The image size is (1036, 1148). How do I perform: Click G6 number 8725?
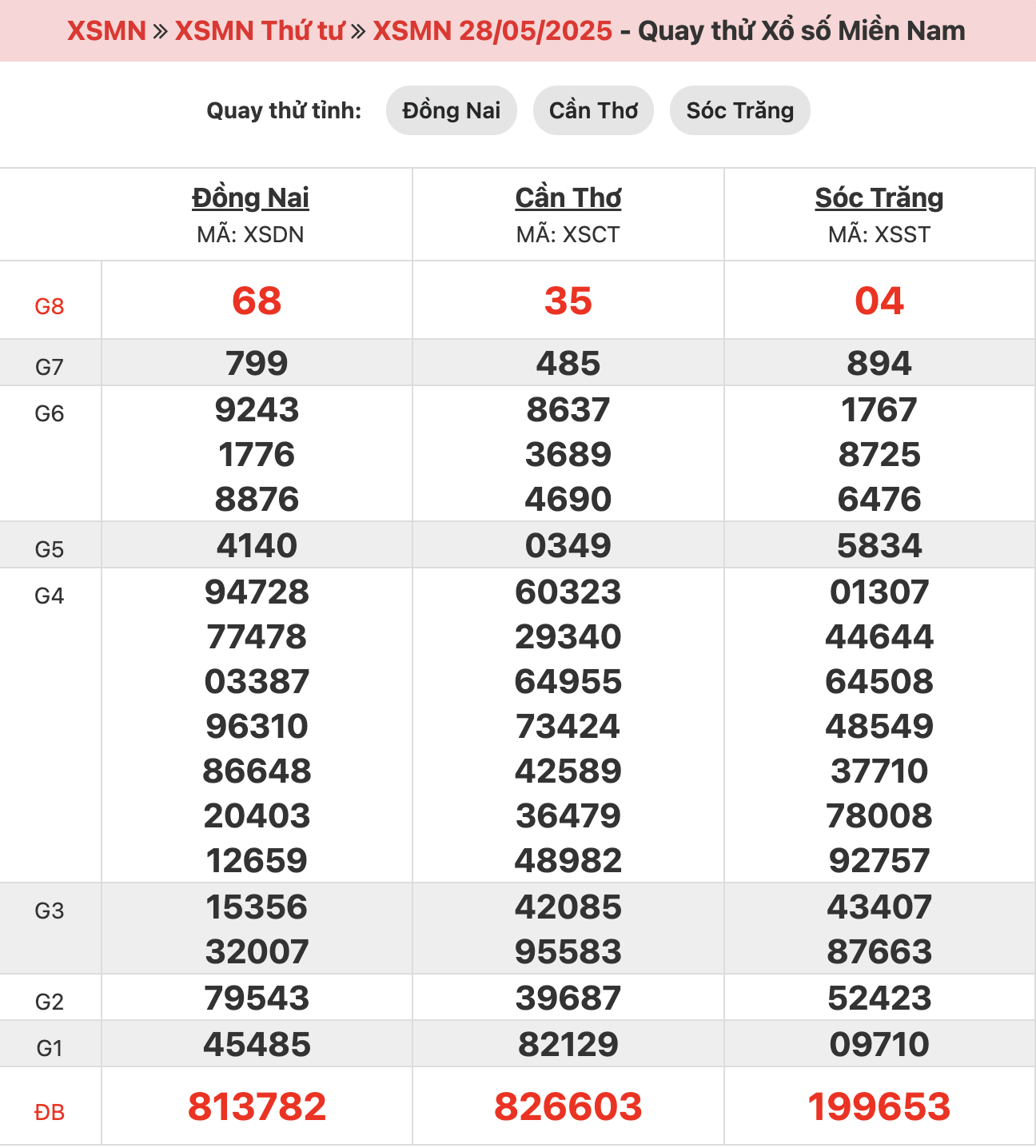[879, 455]
